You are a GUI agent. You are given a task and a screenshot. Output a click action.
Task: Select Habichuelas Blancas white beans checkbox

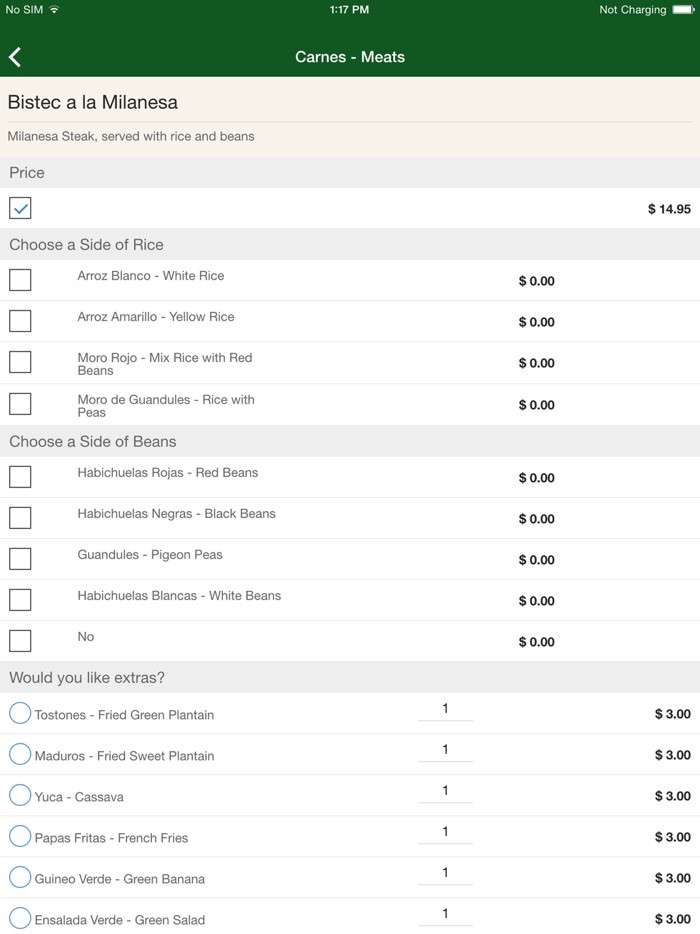point(20,600)
